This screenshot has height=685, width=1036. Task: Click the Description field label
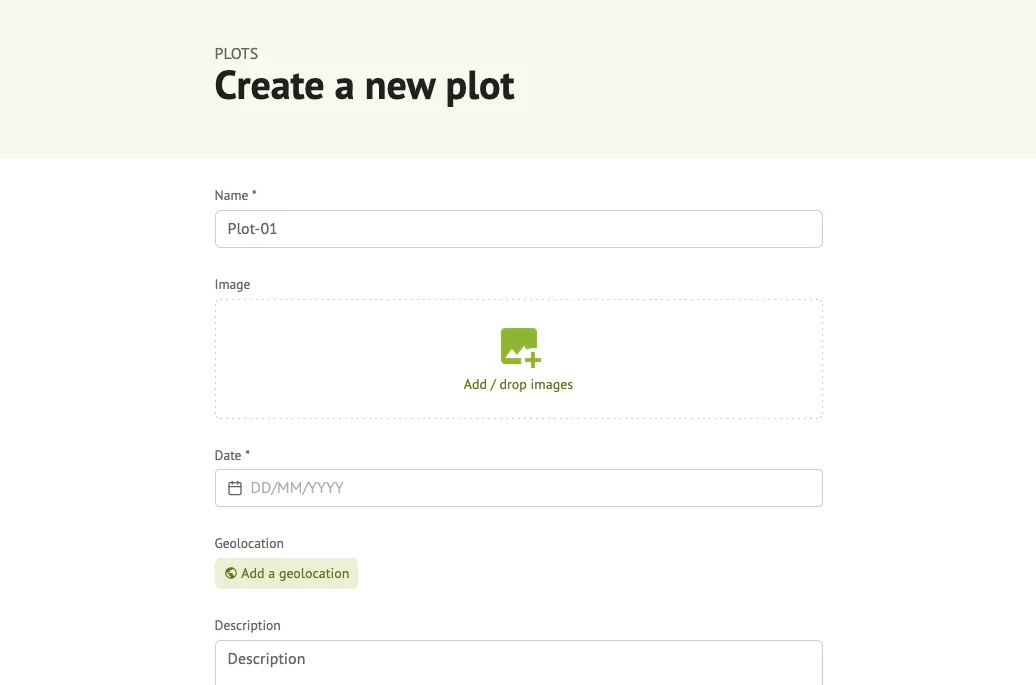pos(247,626)
